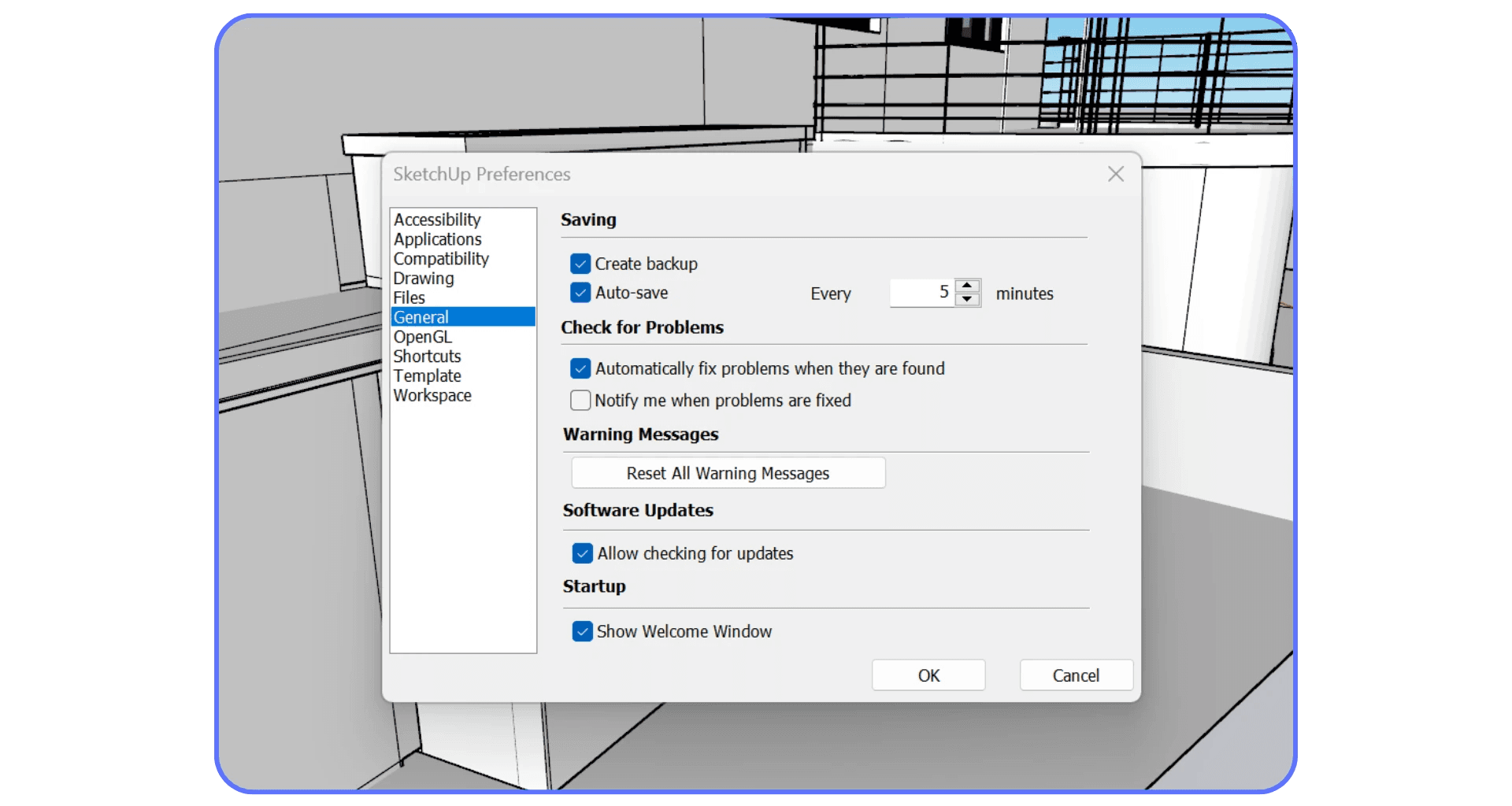Click the Saving section heading

(x=588, y=220)
